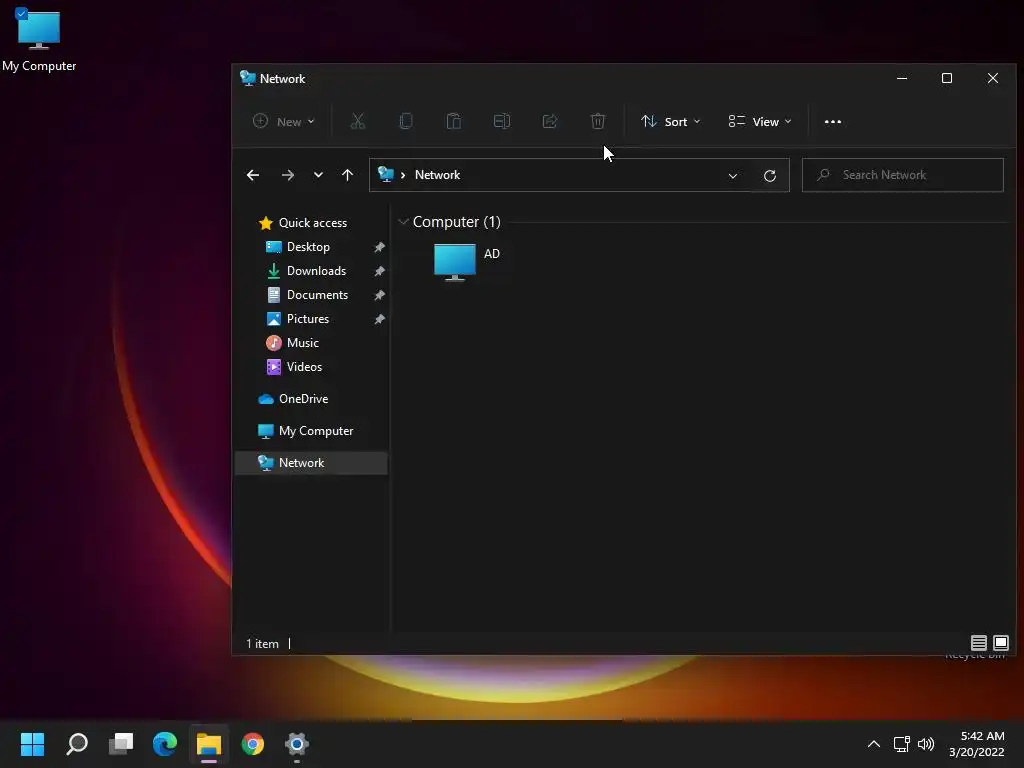Image resolution: width=1024 pixels, height=768 pixels.
Task: Unpin Desktop using its pin icon
Action: pyautogui.click(x=379, y=248)
